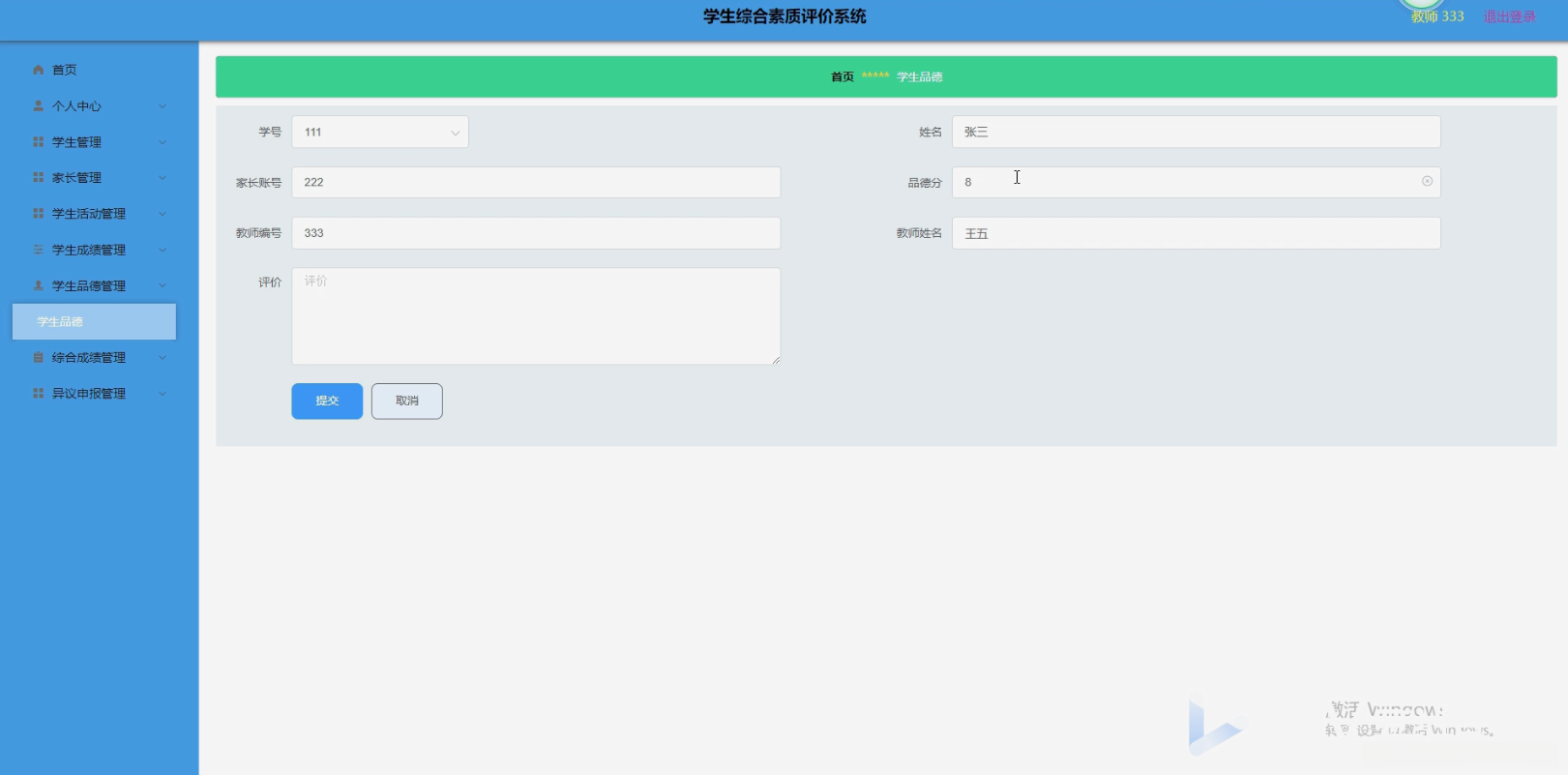Click the grid icon beside 学生活动管理

click(39, 214)
